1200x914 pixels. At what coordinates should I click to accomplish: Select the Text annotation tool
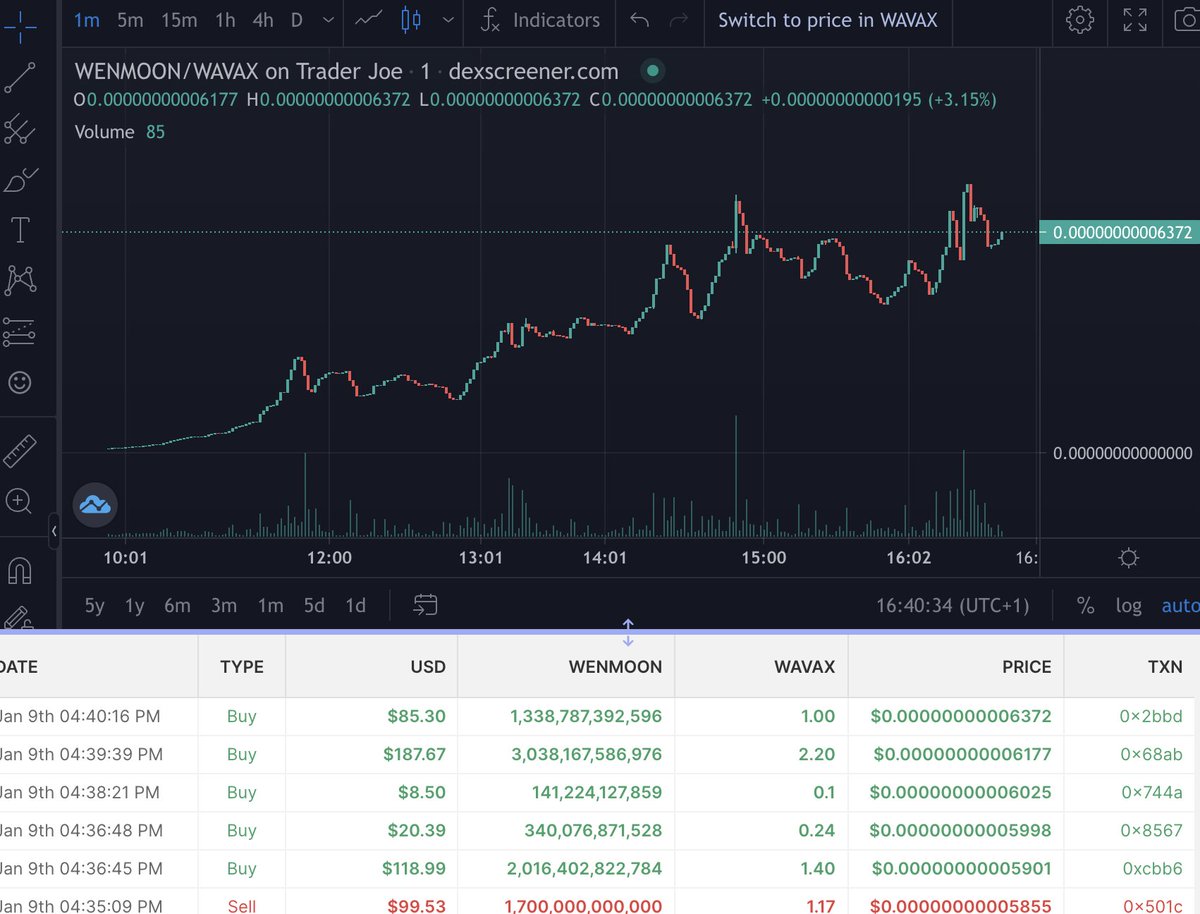(19, 230)
